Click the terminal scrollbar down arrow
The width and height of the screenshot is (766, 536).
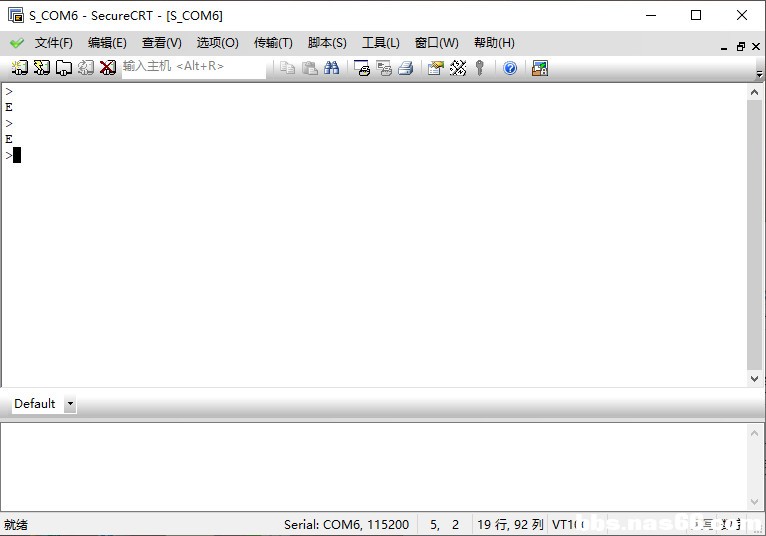point(755,379)
